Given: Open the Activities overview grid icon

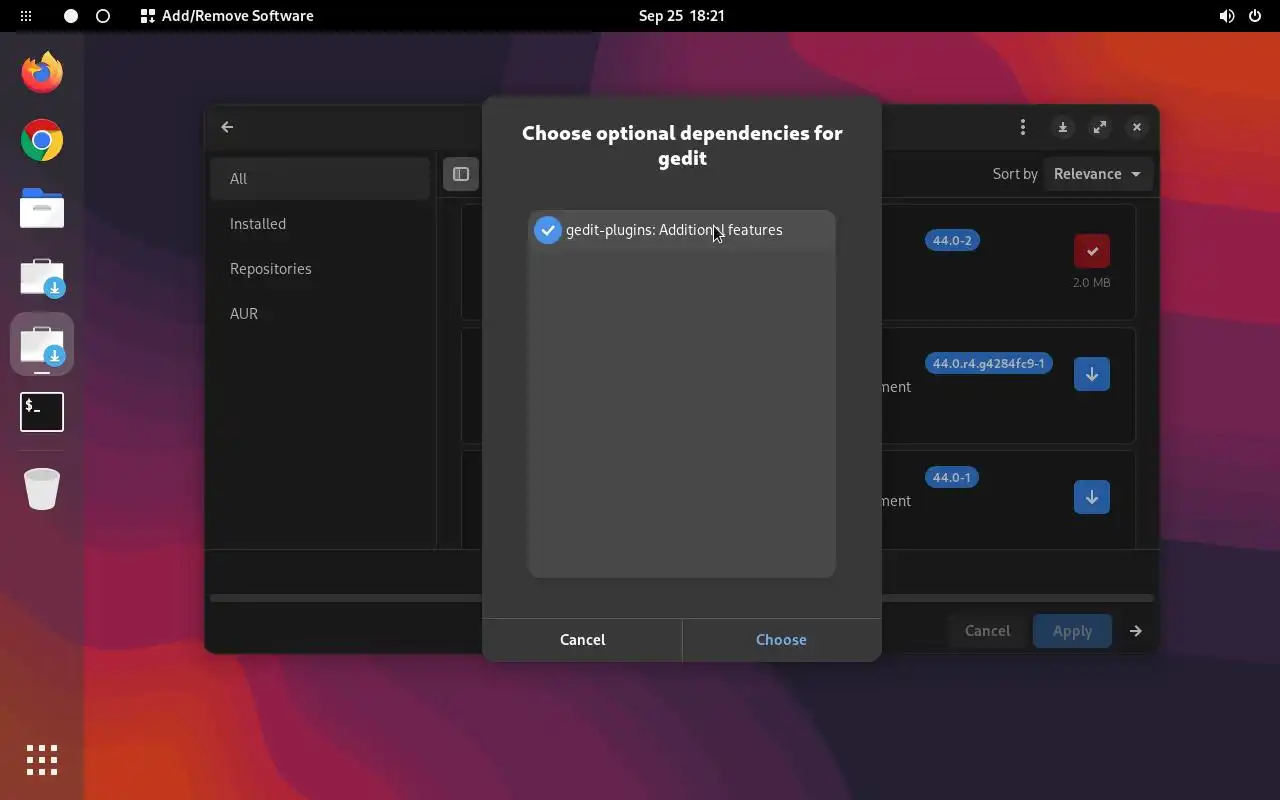Looking at the screenshot, I should click(26, 16).
